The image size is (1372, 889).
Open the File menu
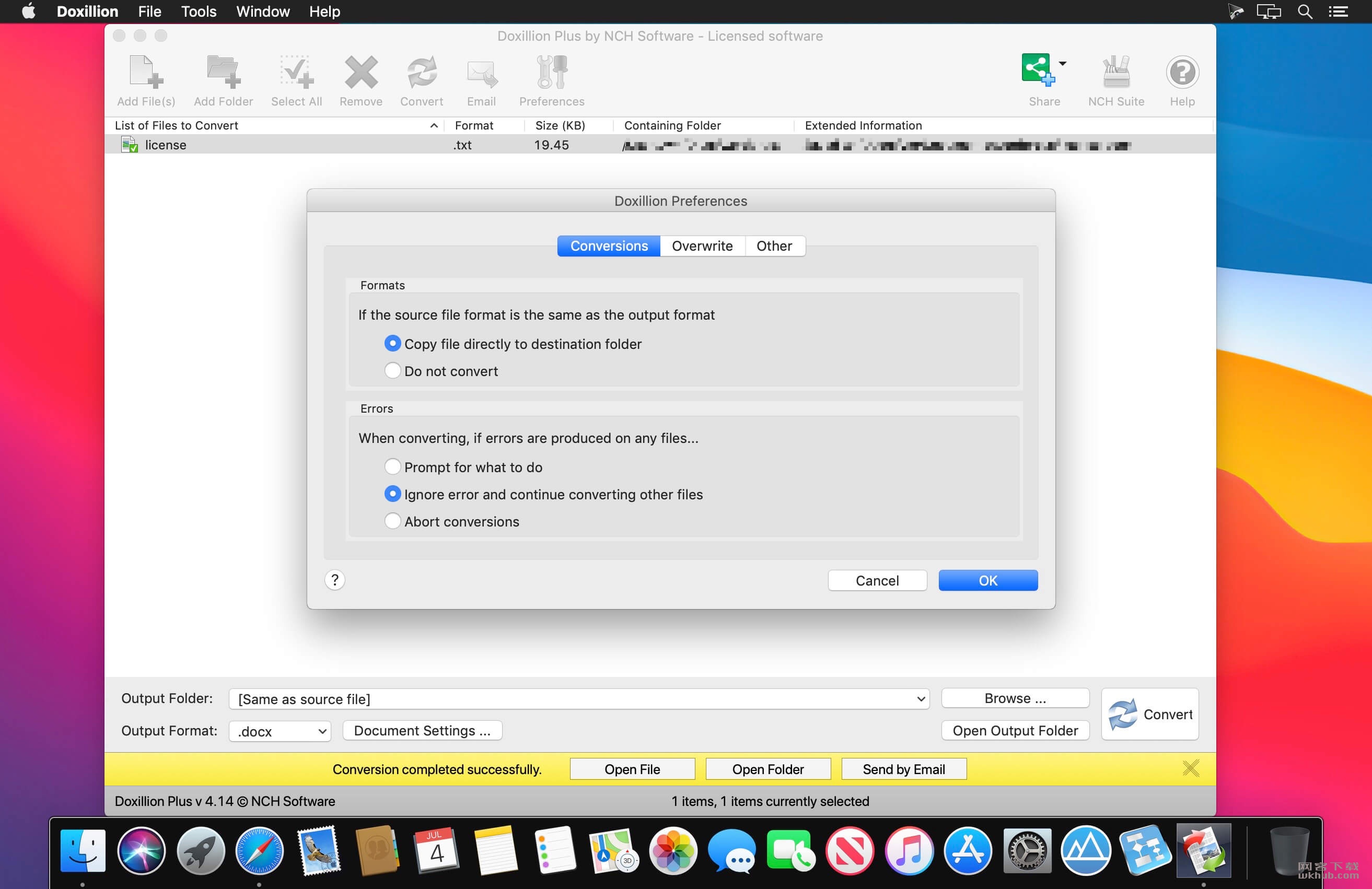click(149, 11)
